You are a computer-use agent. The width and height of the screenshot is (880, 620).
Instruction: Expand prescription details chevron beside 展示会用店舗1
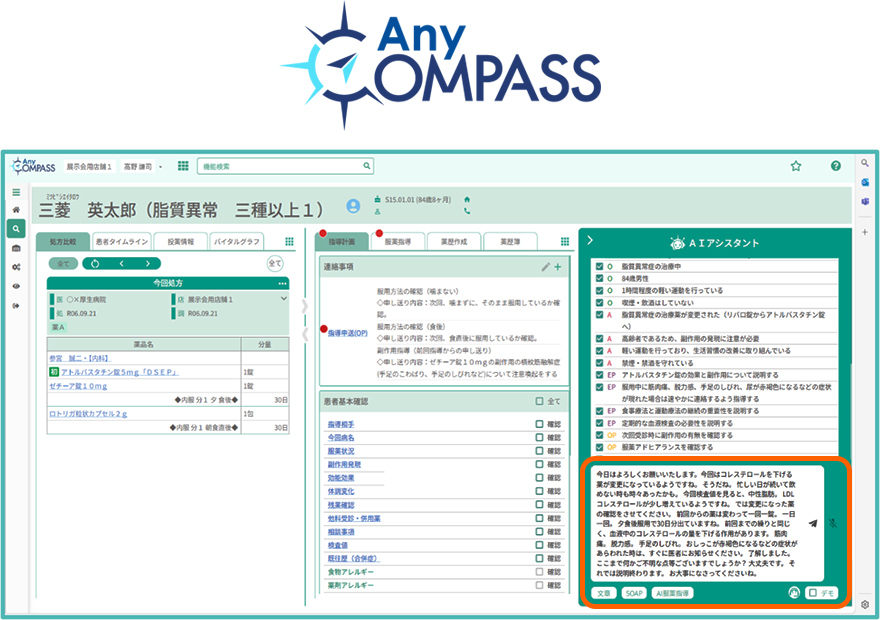(x=283, y=298)
